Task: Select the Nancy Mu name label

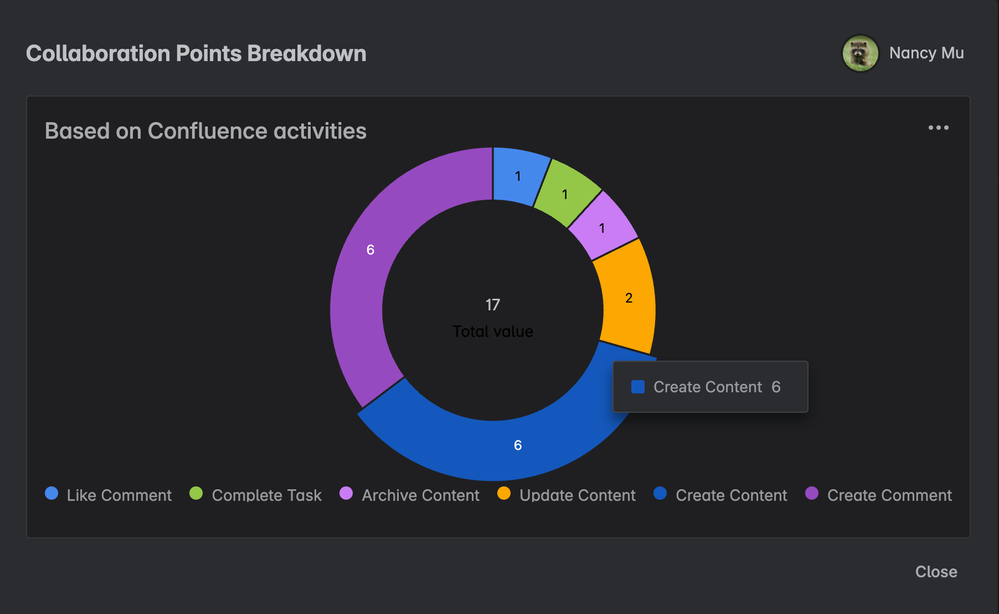Action: [927, 53]
